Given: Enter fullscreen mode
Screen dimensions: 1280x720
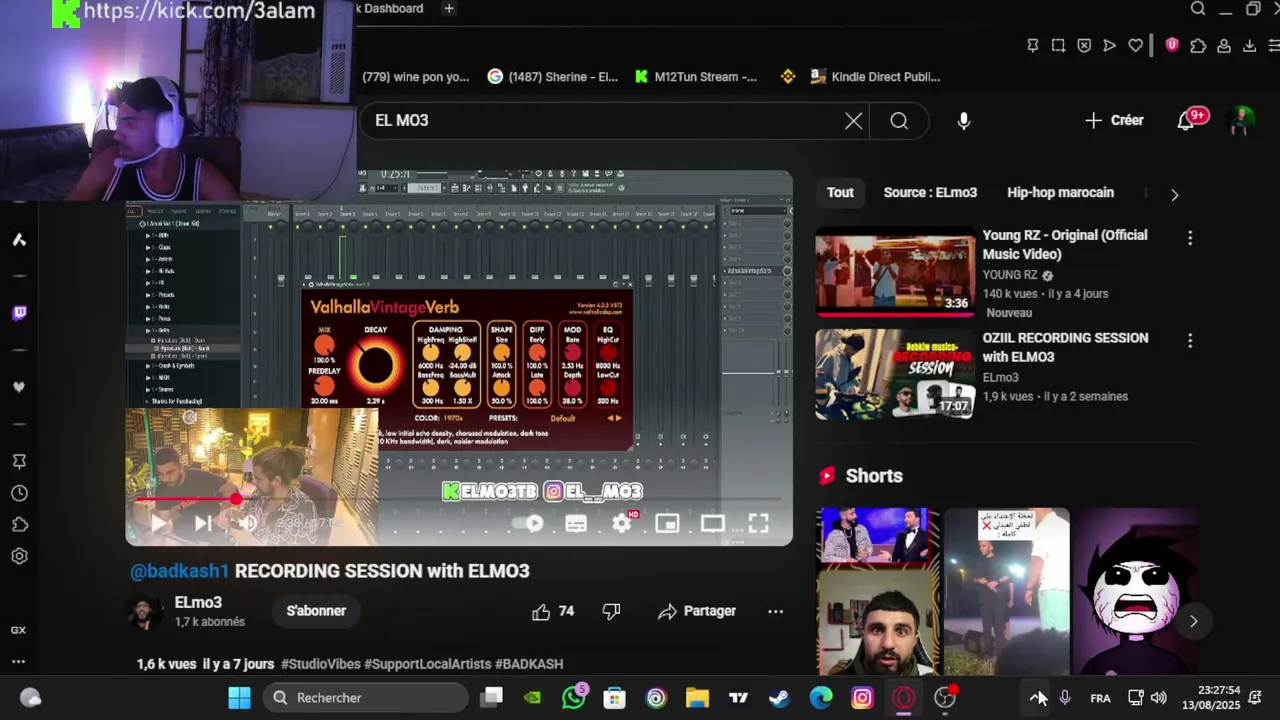Looking at the screenshot, I should (x=759, y=523).
